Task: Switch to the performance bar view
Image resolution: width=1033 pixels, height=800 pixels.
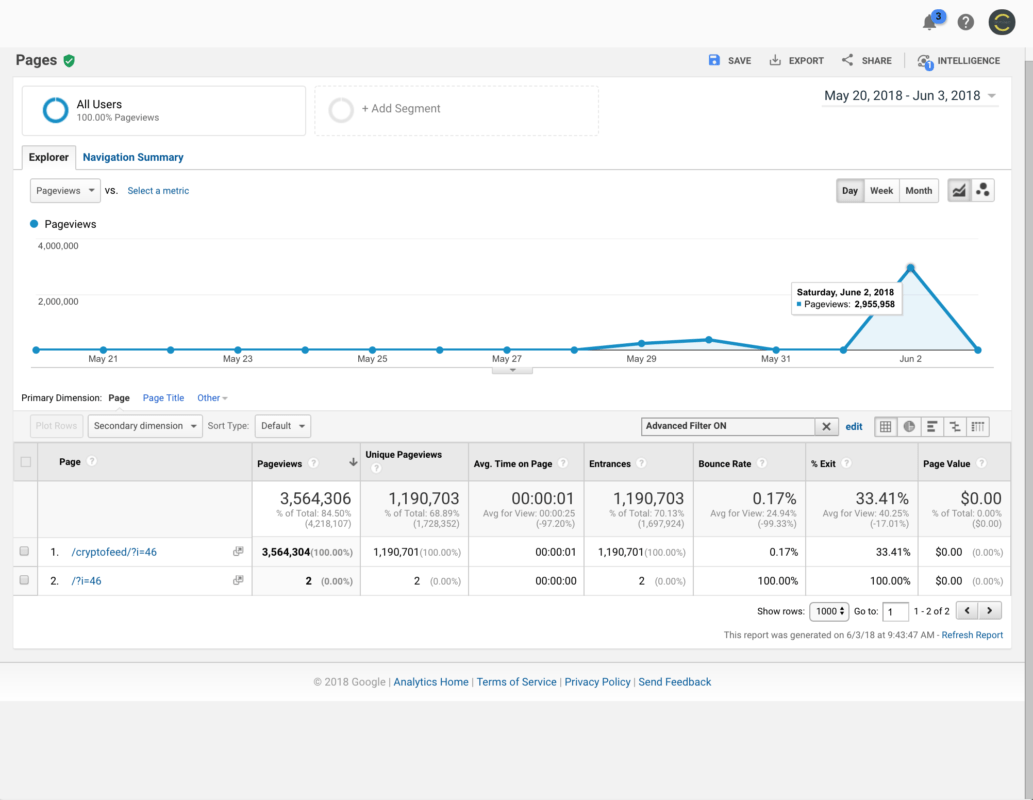Action: pyautogui.click(x=933, y=426)
